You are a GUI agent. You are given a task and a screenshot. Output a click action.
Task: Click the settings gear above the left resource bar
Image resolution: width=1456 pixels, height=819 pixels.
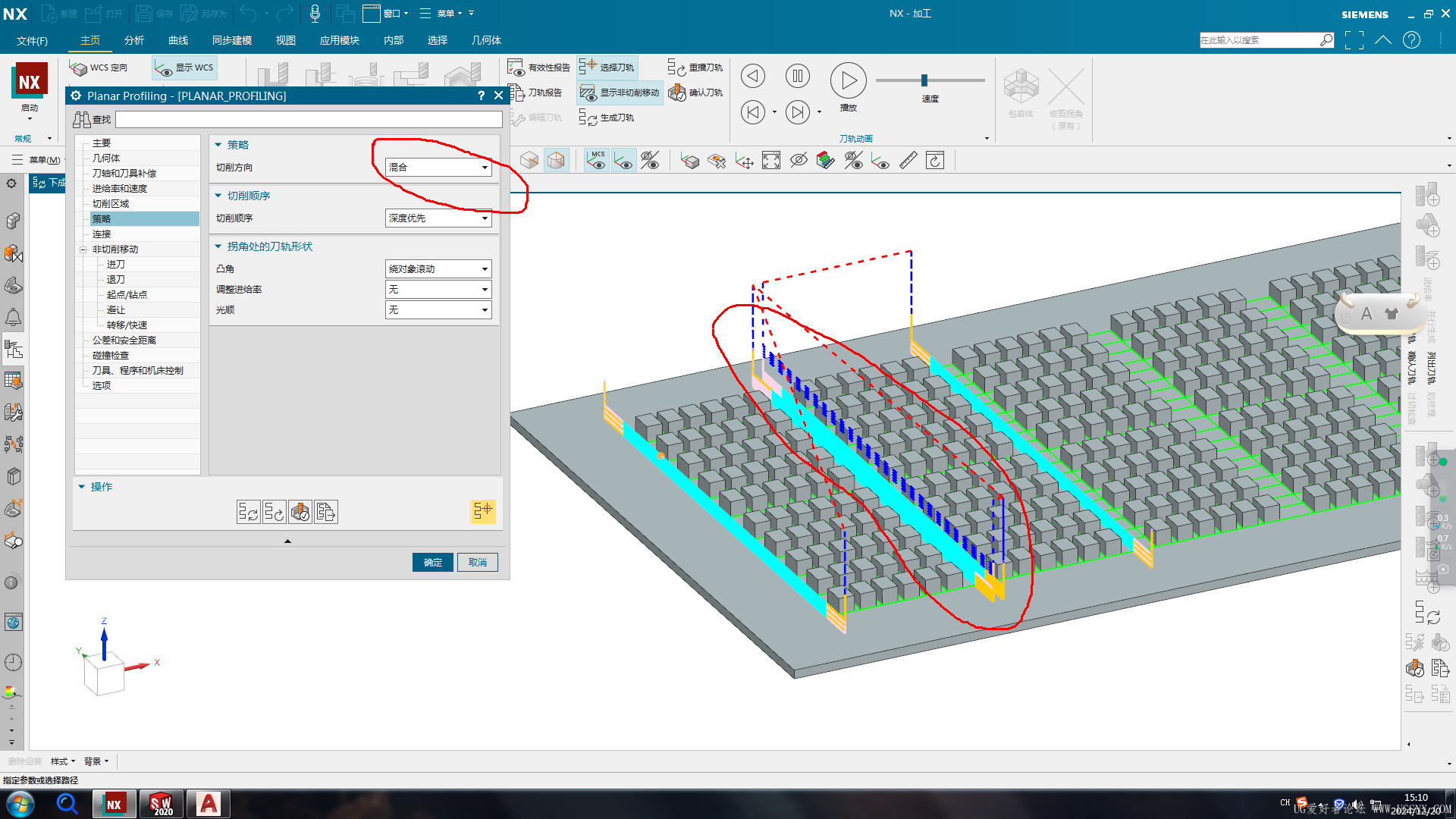[11, 184]
